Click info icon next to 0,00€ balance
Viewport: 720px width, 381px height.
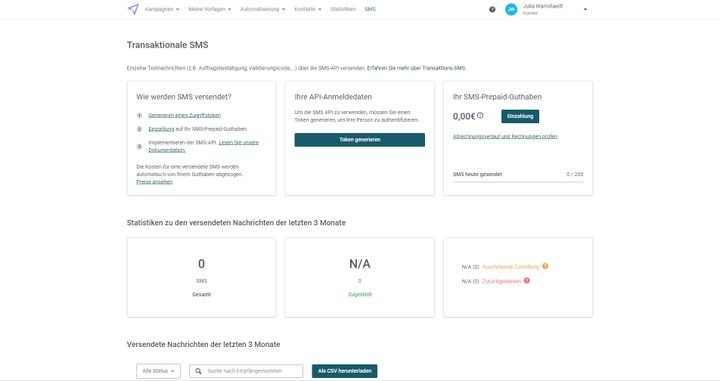coord(480,116)
